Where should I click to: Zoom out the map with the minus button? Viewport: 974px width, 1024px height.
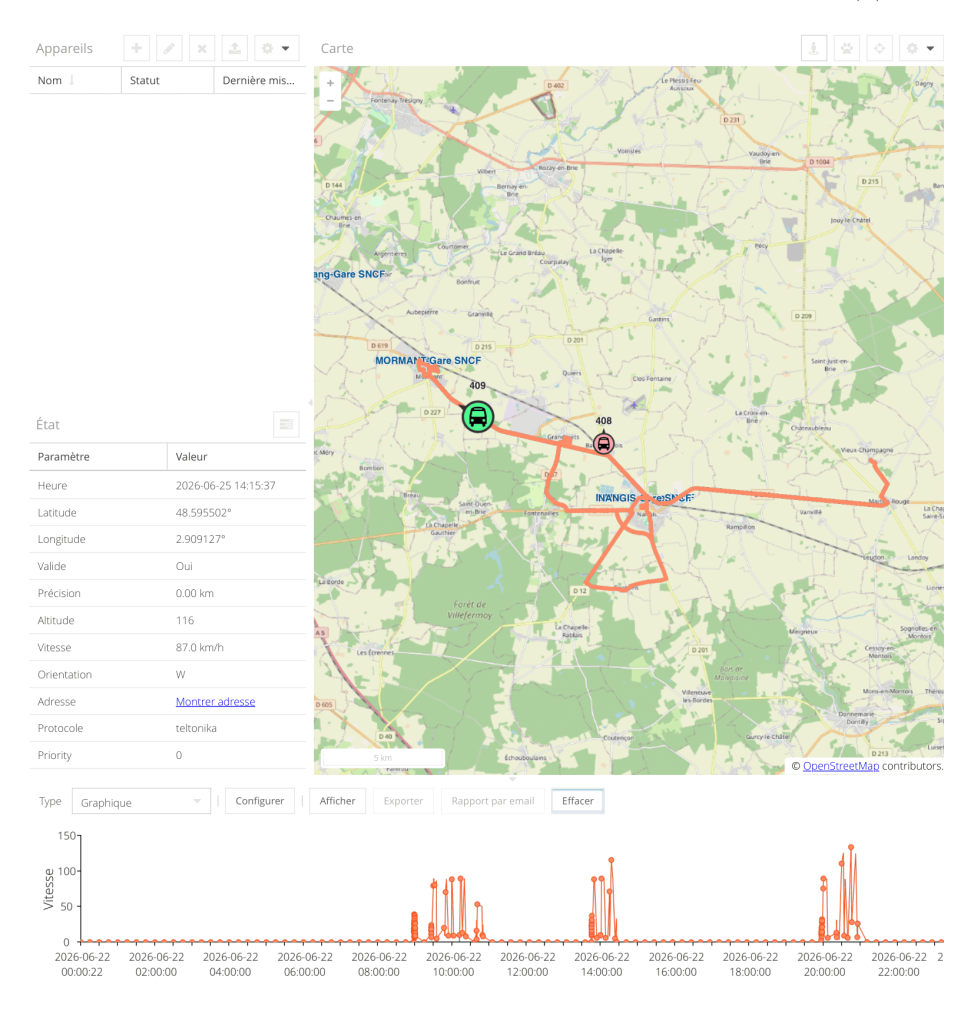[x=331, y=101]
